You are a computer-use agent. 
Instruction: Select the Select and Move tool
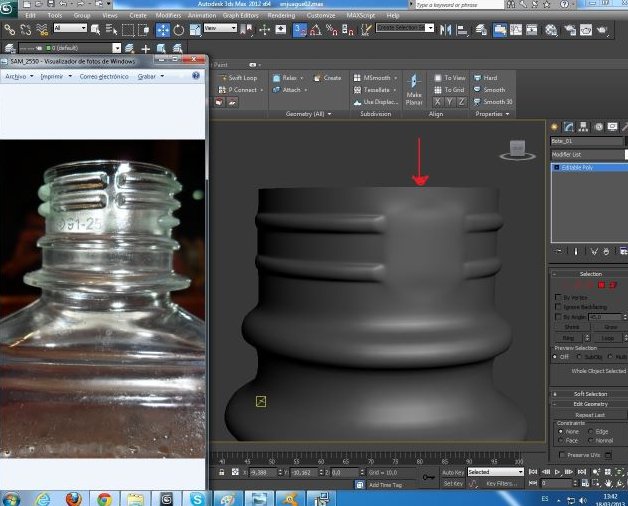163,30
